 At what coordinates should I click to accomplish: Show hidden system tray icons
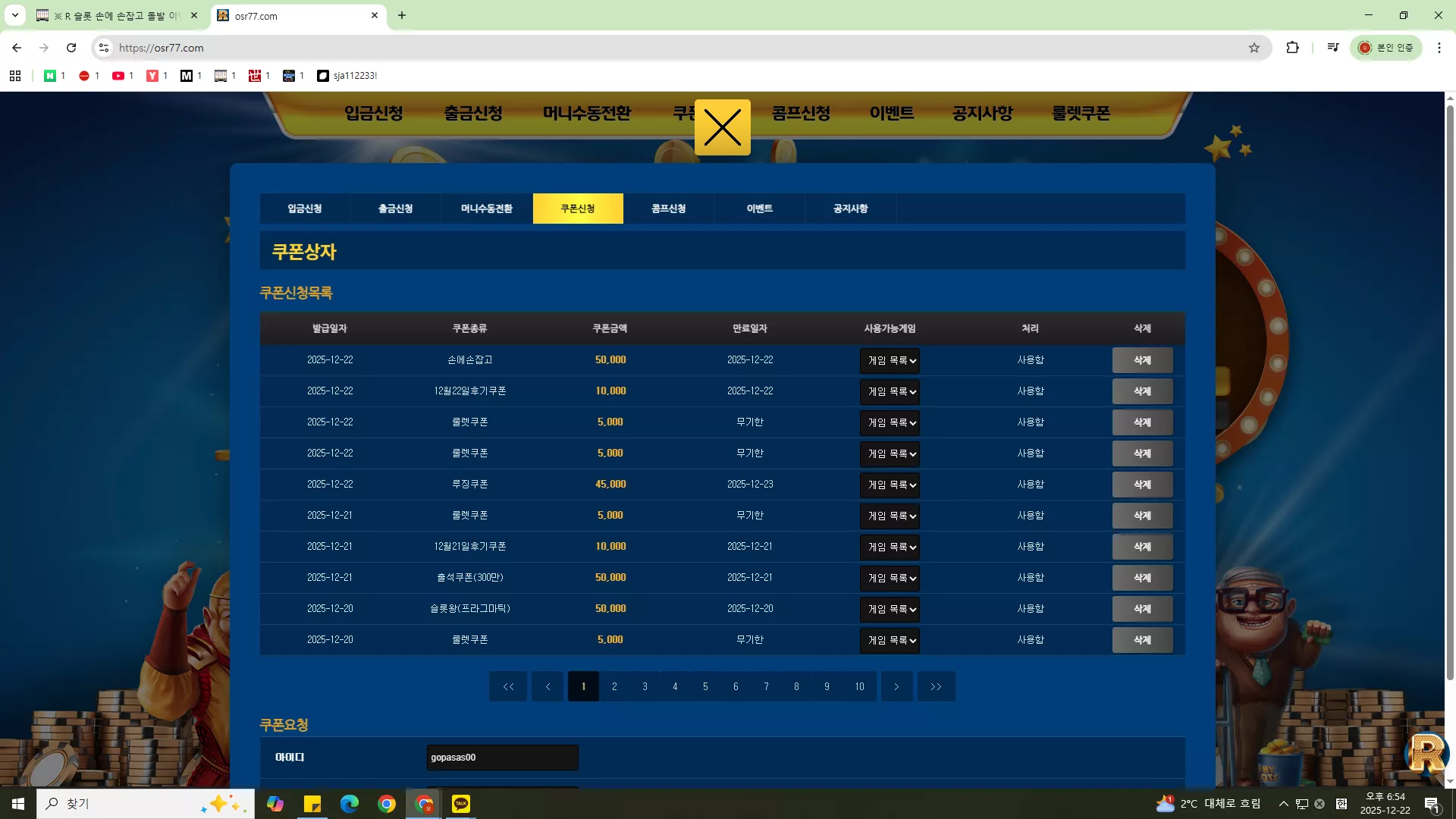1283,804
